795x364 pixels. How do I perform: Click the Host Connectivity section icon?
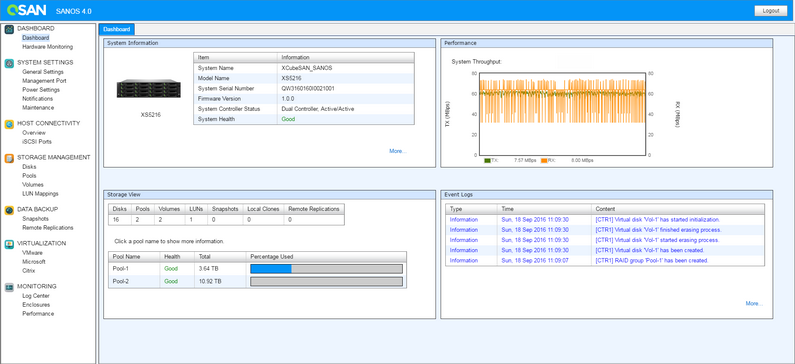(9, 124)
